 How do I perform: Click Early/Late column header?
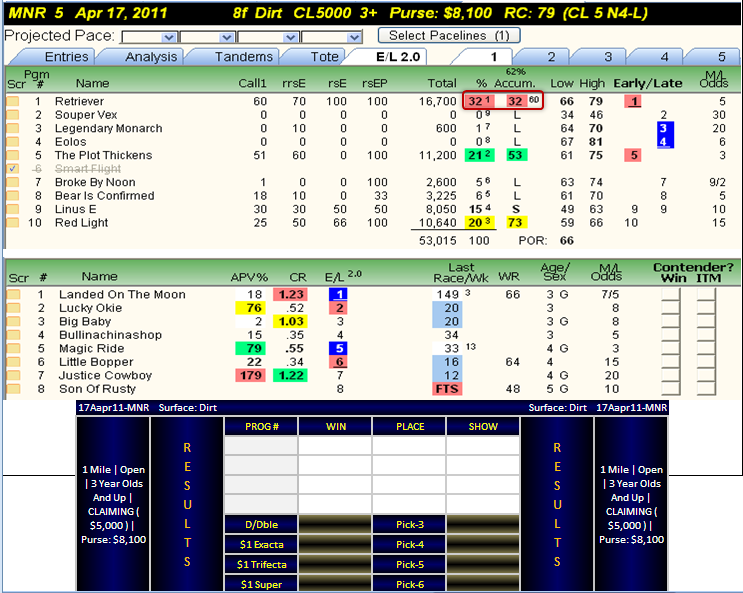[x=647, y=83]
